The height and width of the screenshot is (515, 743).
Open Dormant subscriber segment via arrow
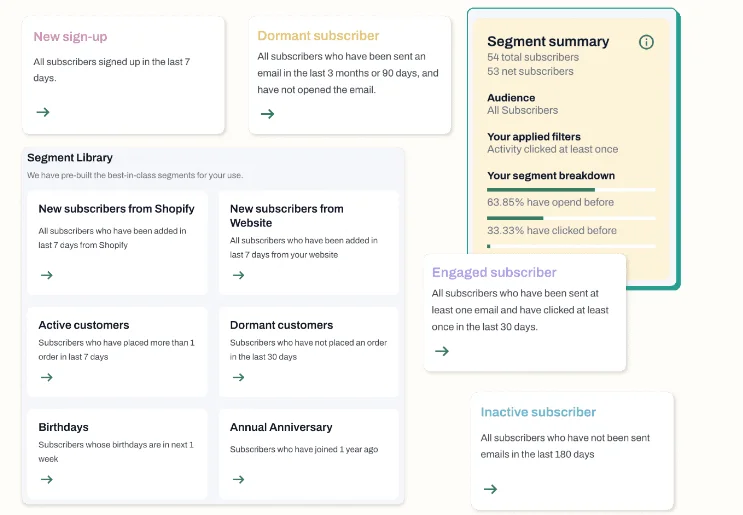point(267,114)
